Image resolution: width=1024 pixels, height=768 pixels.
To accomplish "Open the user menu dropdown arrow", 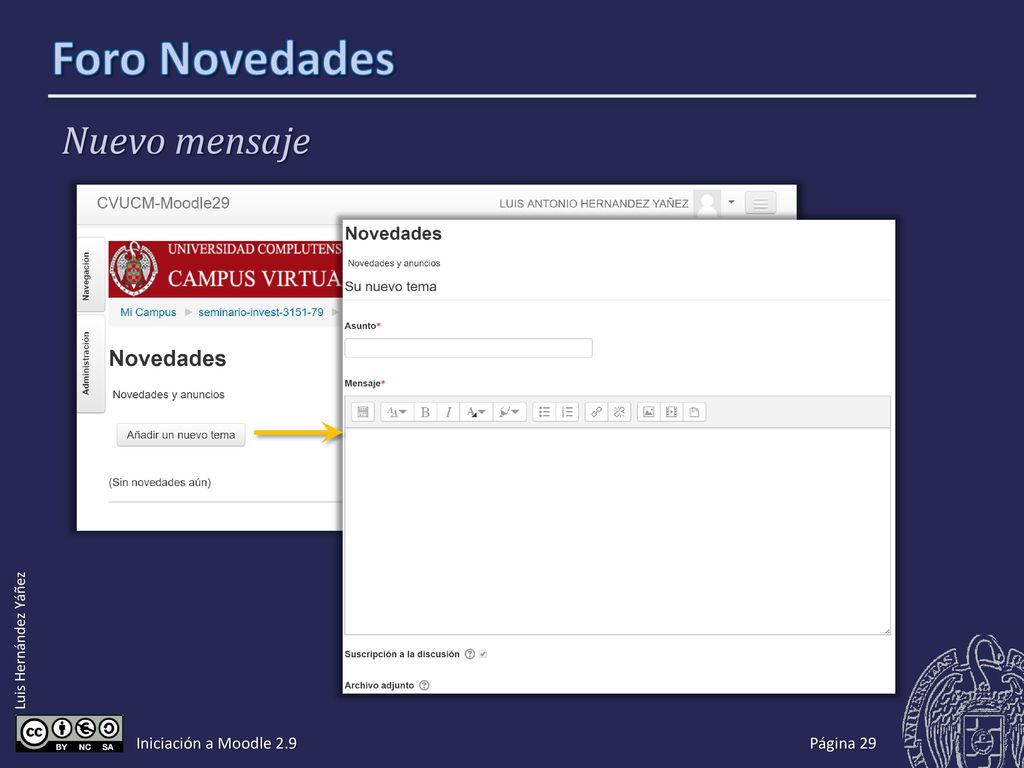I will [731, 202].
